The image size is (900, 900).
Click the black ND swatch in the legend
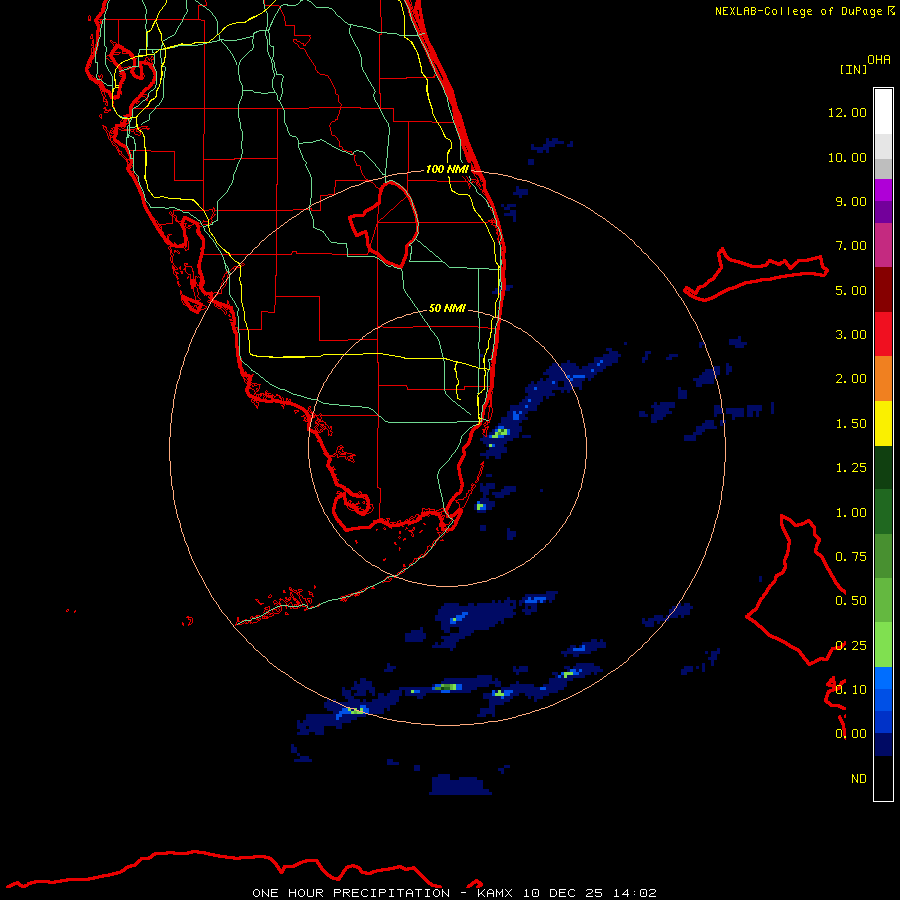coord(883,778)
